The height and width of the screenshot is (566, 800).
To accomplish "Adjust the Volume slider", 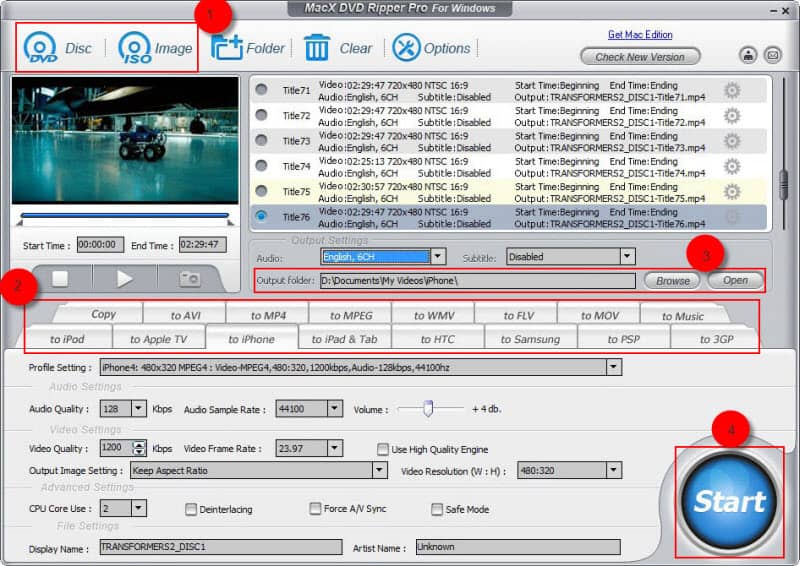I will (x=429, y=408).
